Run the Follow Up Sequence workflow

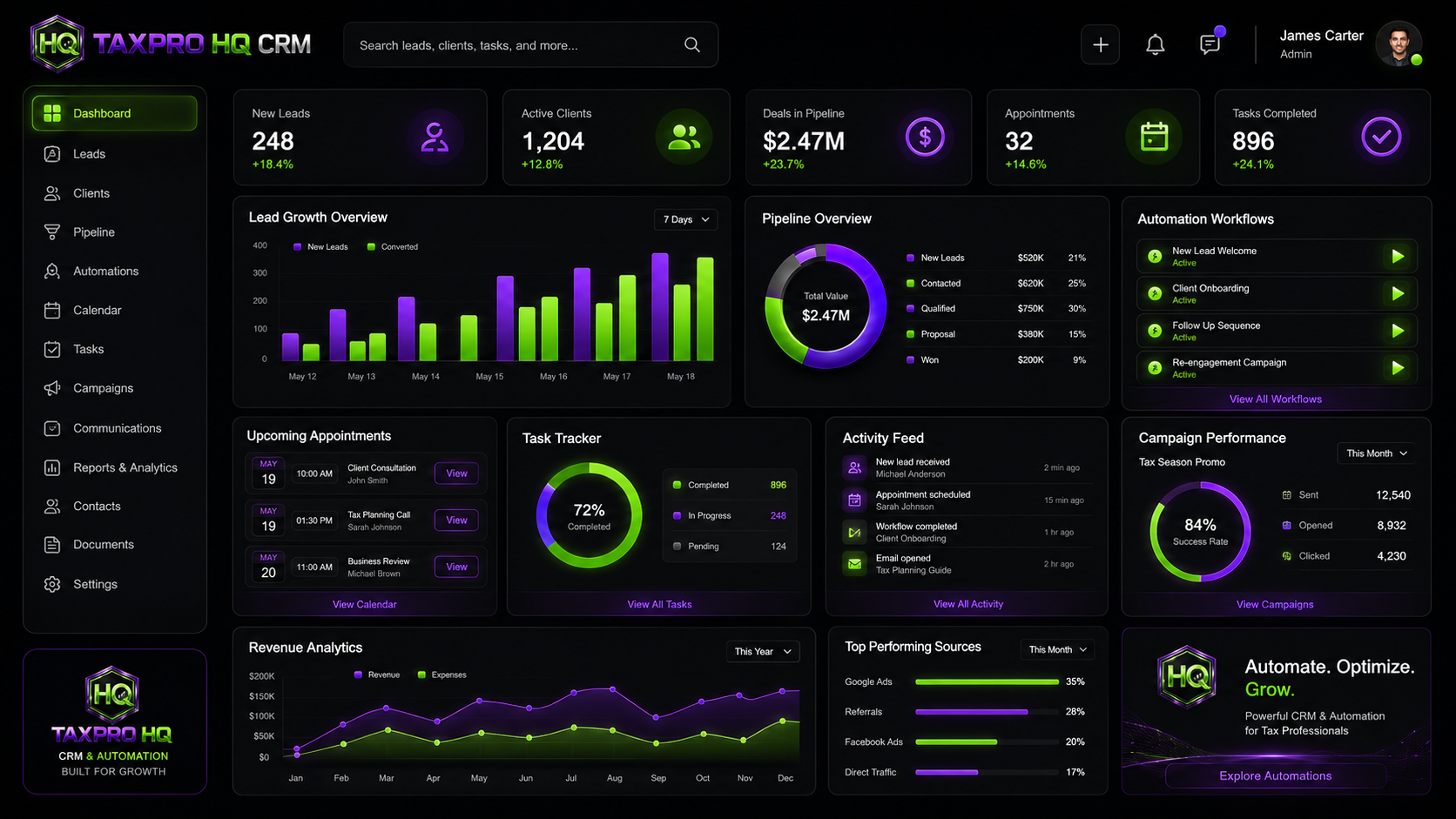(1398, 331)
